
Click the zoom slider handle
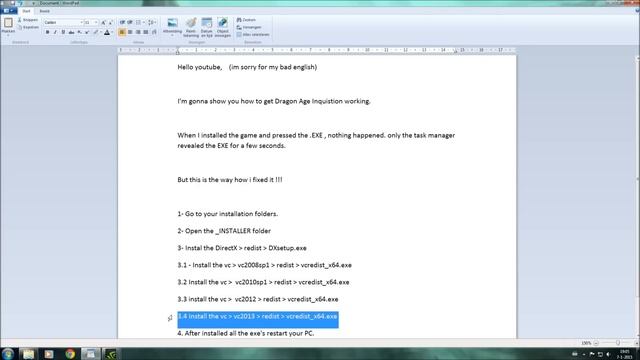[x=618, y=343]
